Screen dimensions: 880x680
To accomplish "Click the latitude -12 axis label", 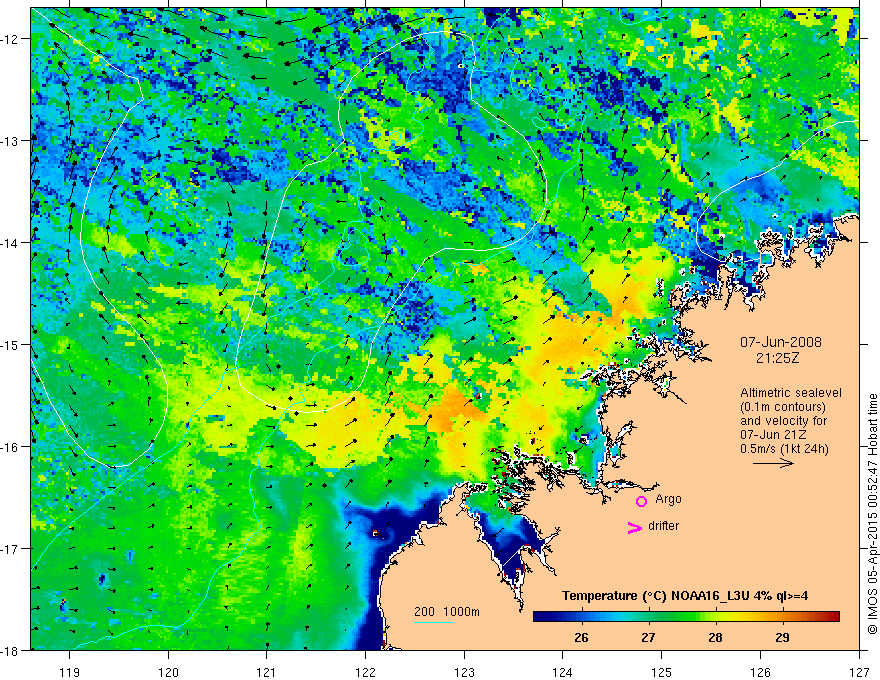I will coord(11,39).
